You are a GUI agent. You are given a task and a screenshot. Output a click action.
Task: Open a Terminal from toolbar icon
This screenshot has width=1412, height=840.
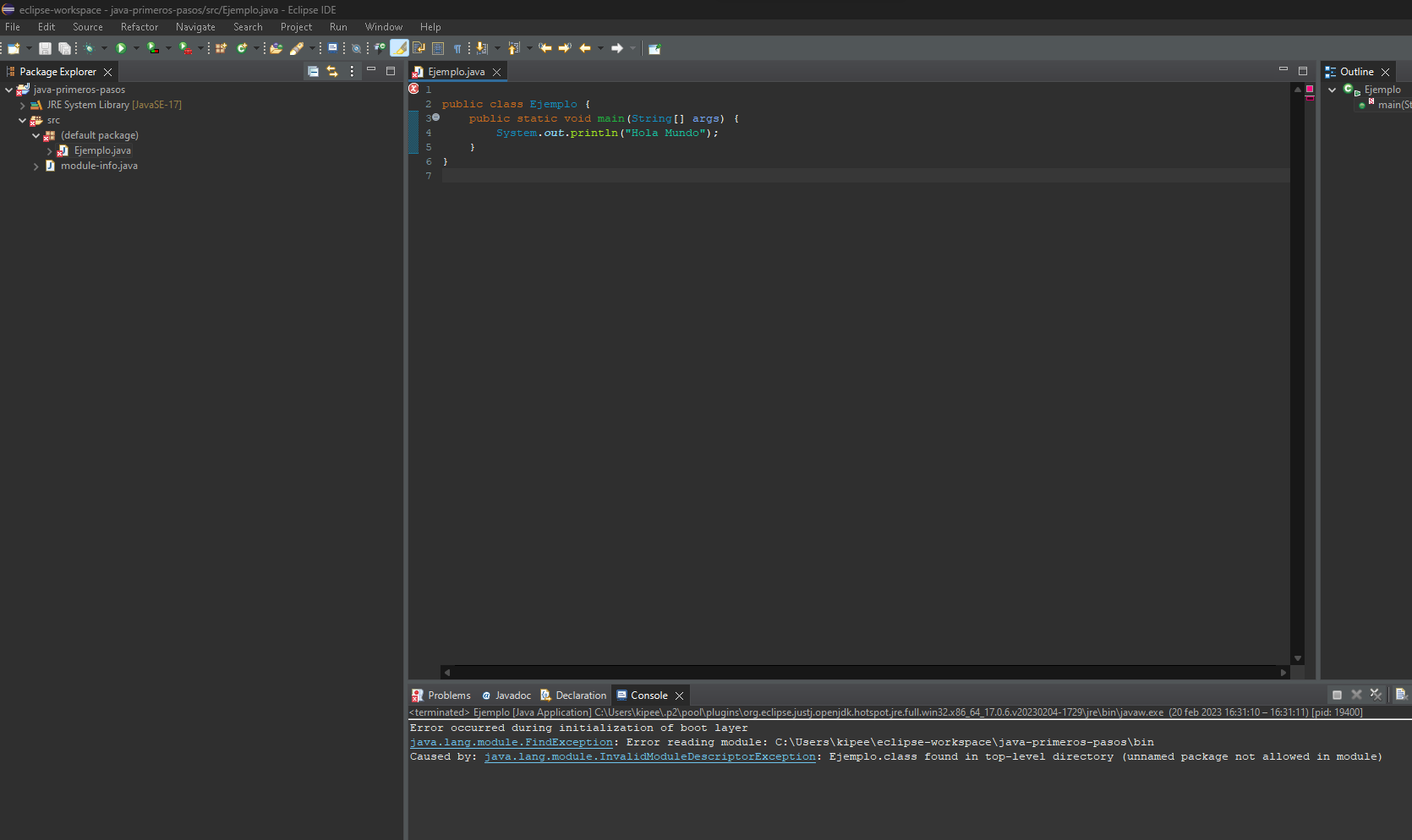[332, 48]
